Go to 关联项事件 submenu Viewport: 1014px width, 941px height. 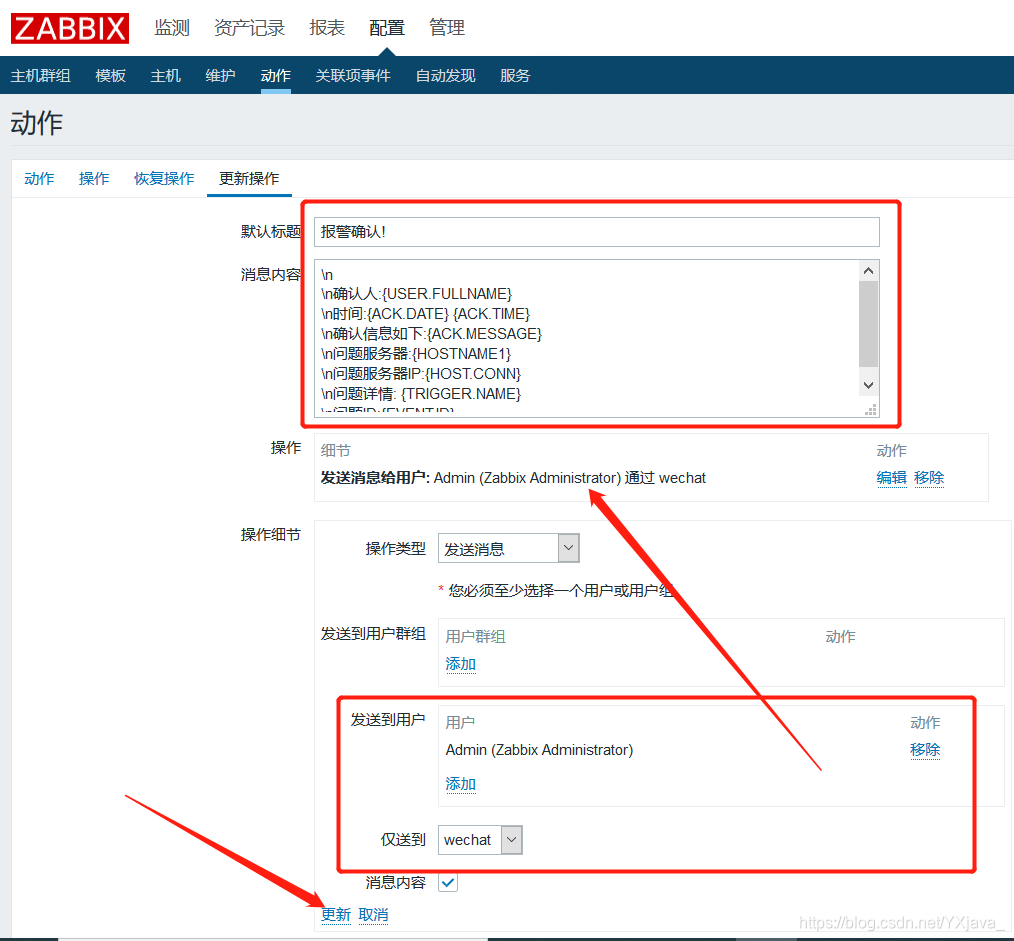pos(353,76)
